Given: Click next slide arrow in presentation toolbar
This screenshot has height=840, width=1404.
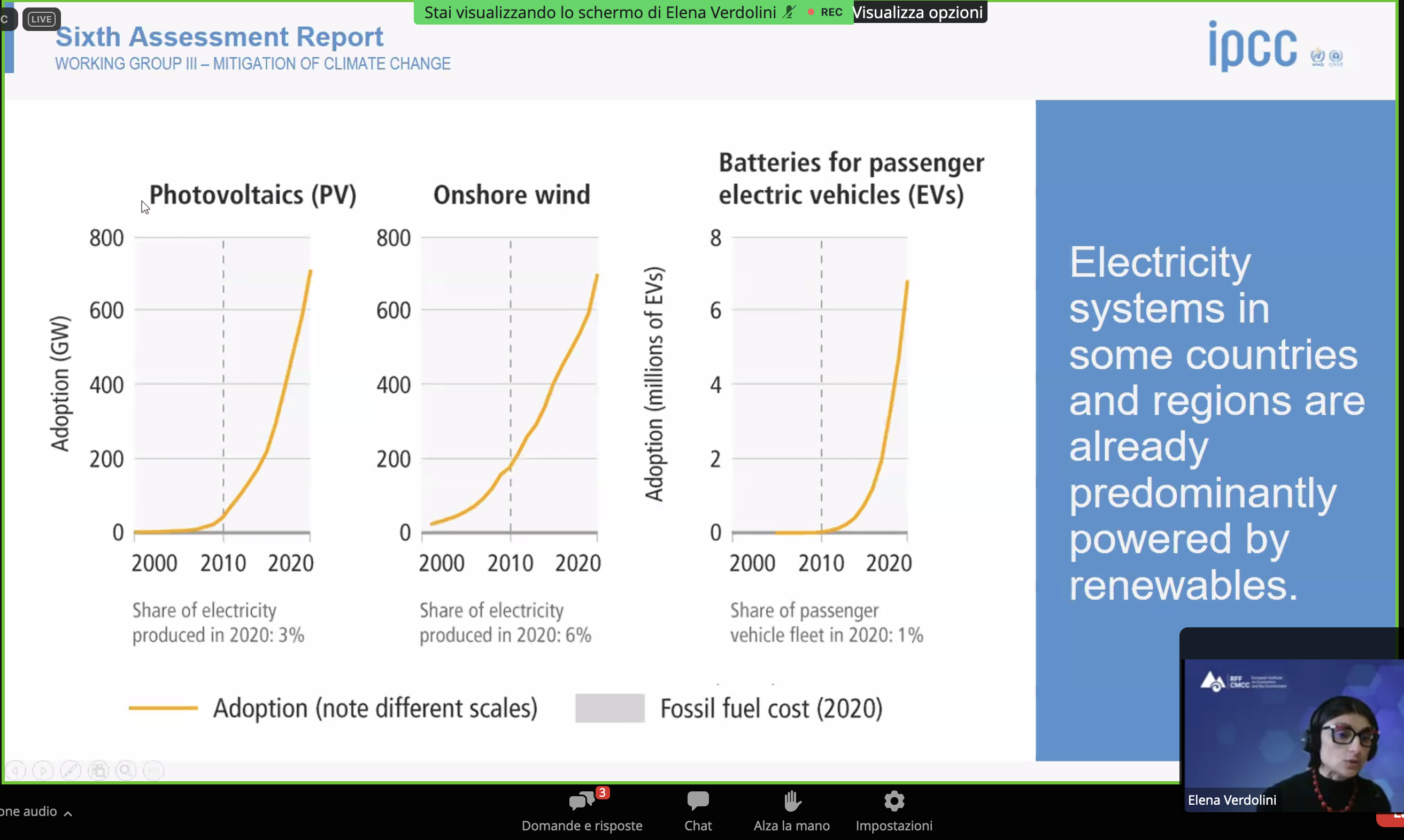Looking at the screenshot, I should 43,771.
